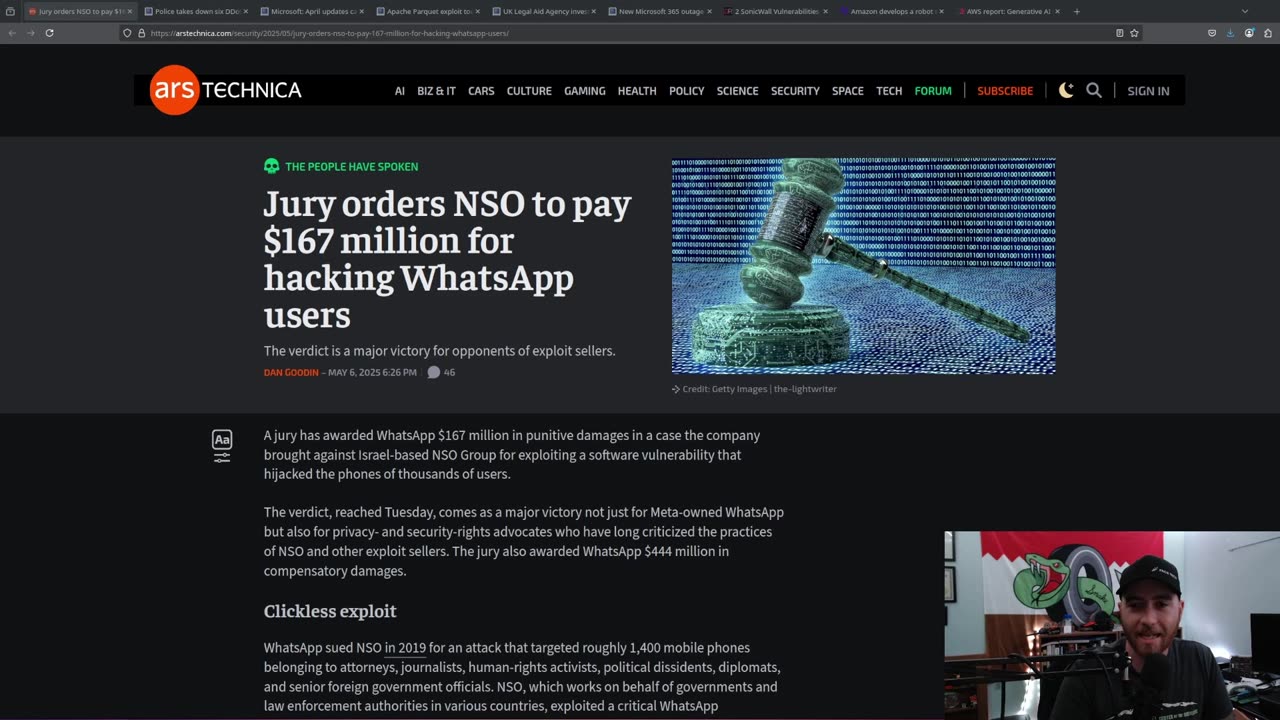Viewport: 1280px width, 720px height.
Task: Click the address bar URL field
Action: tap(630, 33)
